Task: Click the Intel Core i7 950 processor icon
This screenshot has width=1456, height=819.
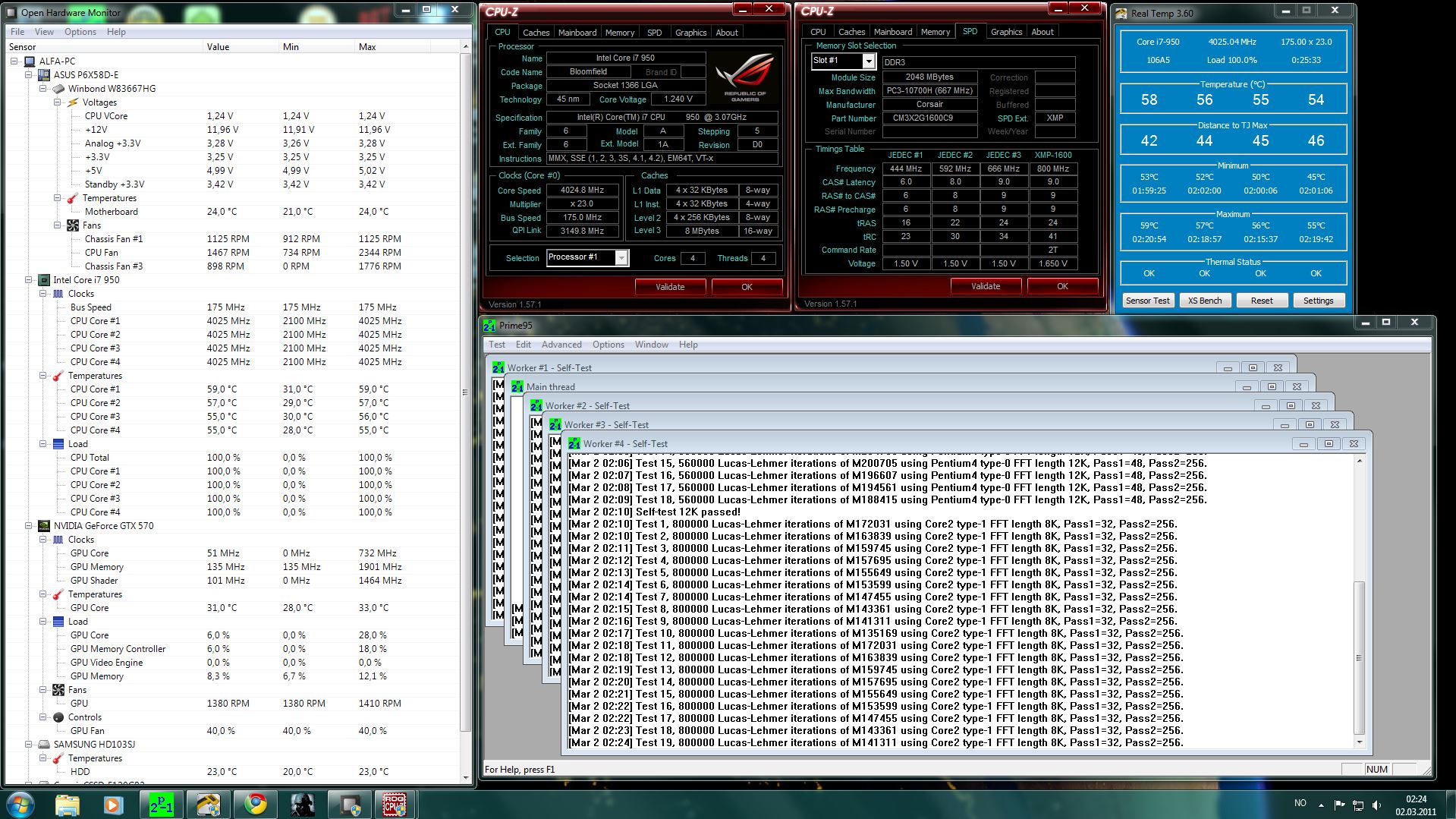Action: click(44, 280)
